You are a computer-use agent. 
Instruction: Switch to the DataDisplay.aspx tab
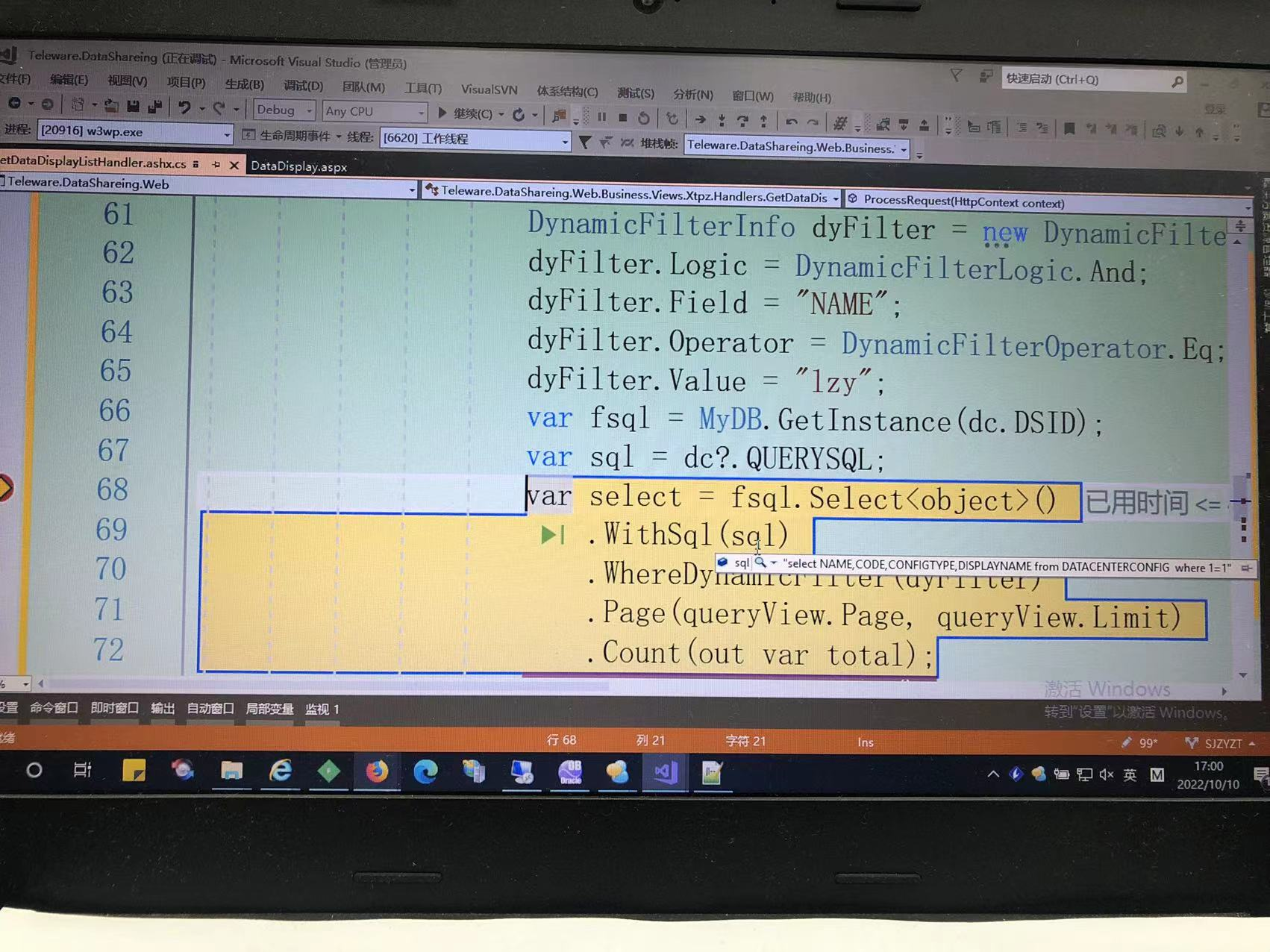coord(298,166)
